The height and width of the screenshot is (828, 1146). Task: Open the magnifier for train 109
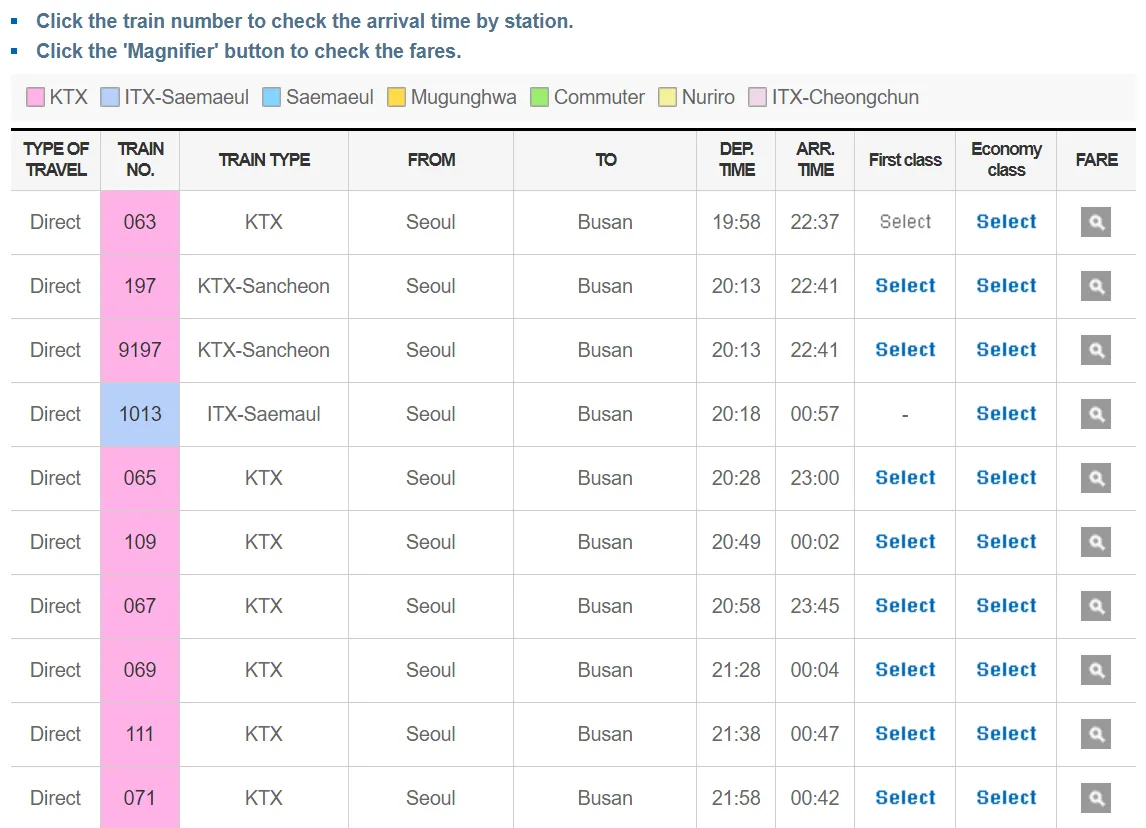pyautogui.click(x=1095, y=542)
